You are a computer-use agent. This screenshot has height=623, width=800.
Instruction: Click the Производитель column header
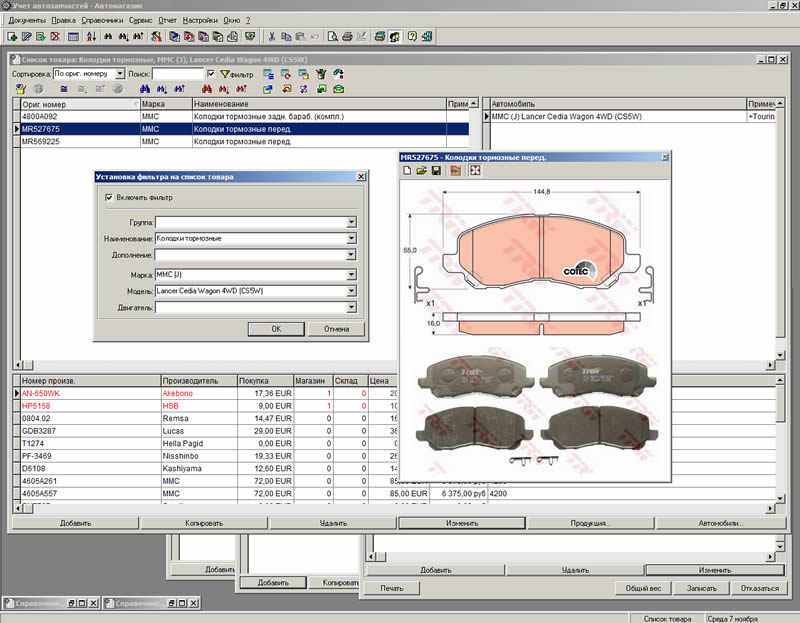(199, 381)
